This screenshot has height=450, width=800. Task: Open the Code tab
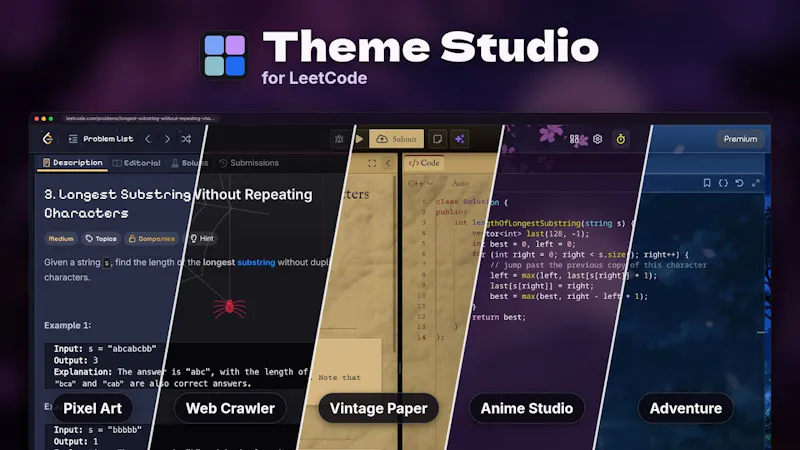click(x=424, y=163)
